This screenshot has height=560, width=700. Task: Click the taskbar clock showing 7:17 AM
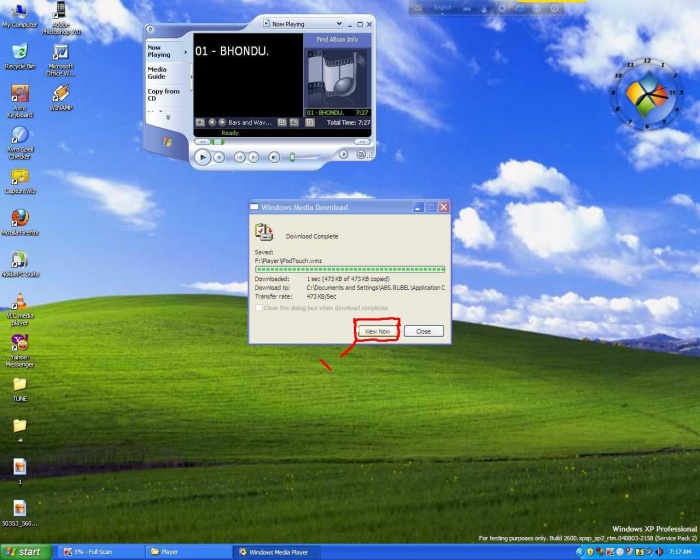pyautogui.click(x=680, y=552)
